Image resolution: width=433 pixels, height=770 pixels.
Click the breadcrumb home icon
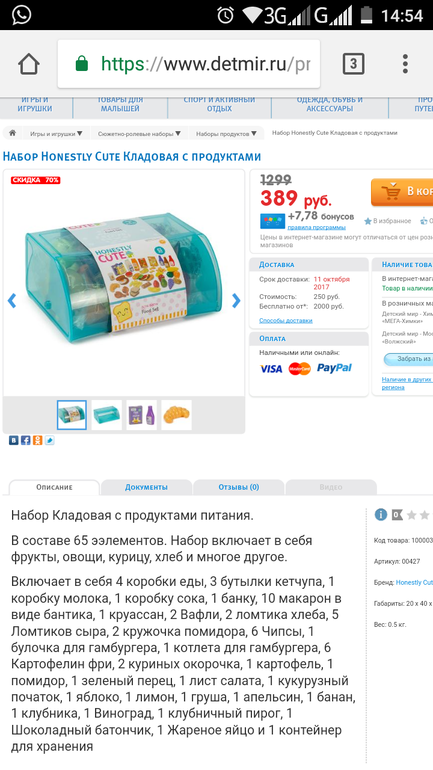pyautogui.click(x=13, y=133)
